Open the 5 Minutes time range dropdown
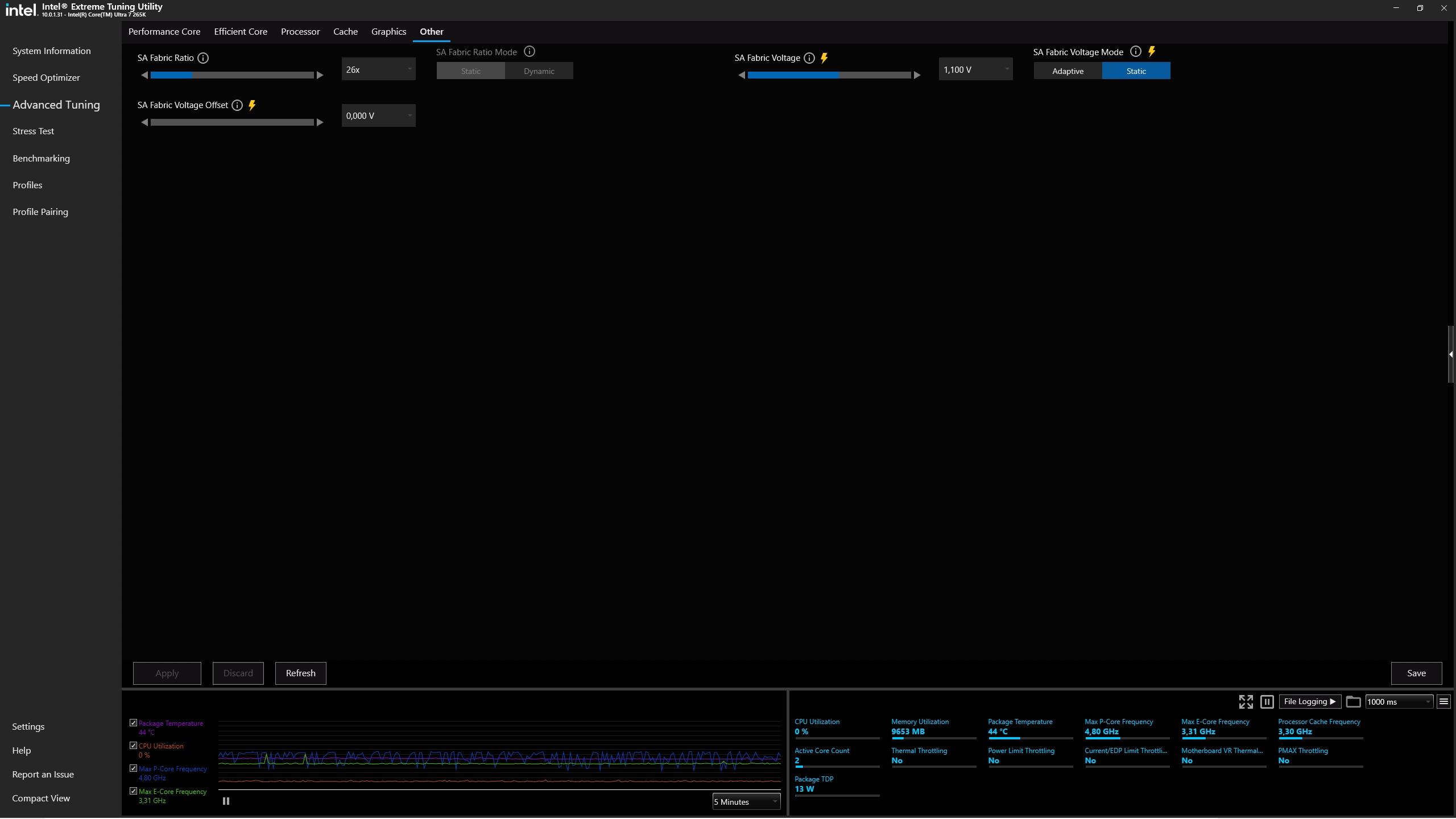 pyautogui.click(x=746, y=802)
